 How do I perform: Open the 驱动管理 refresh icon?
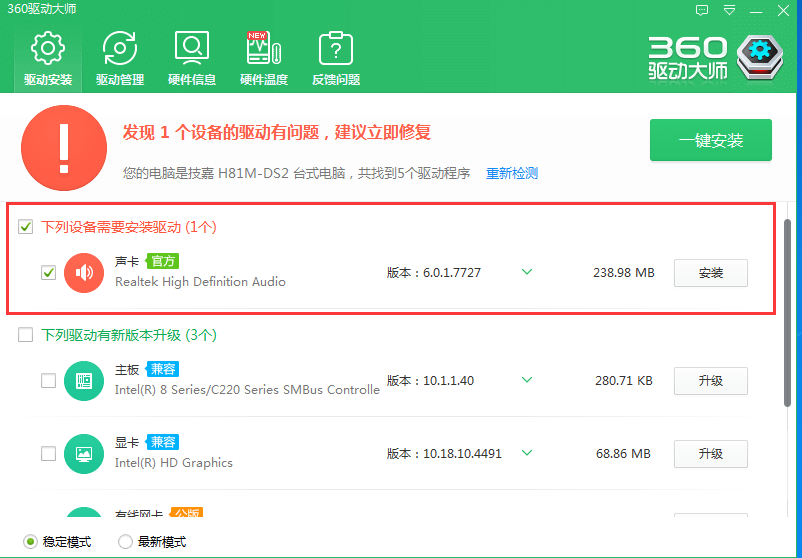click(120, 48)
